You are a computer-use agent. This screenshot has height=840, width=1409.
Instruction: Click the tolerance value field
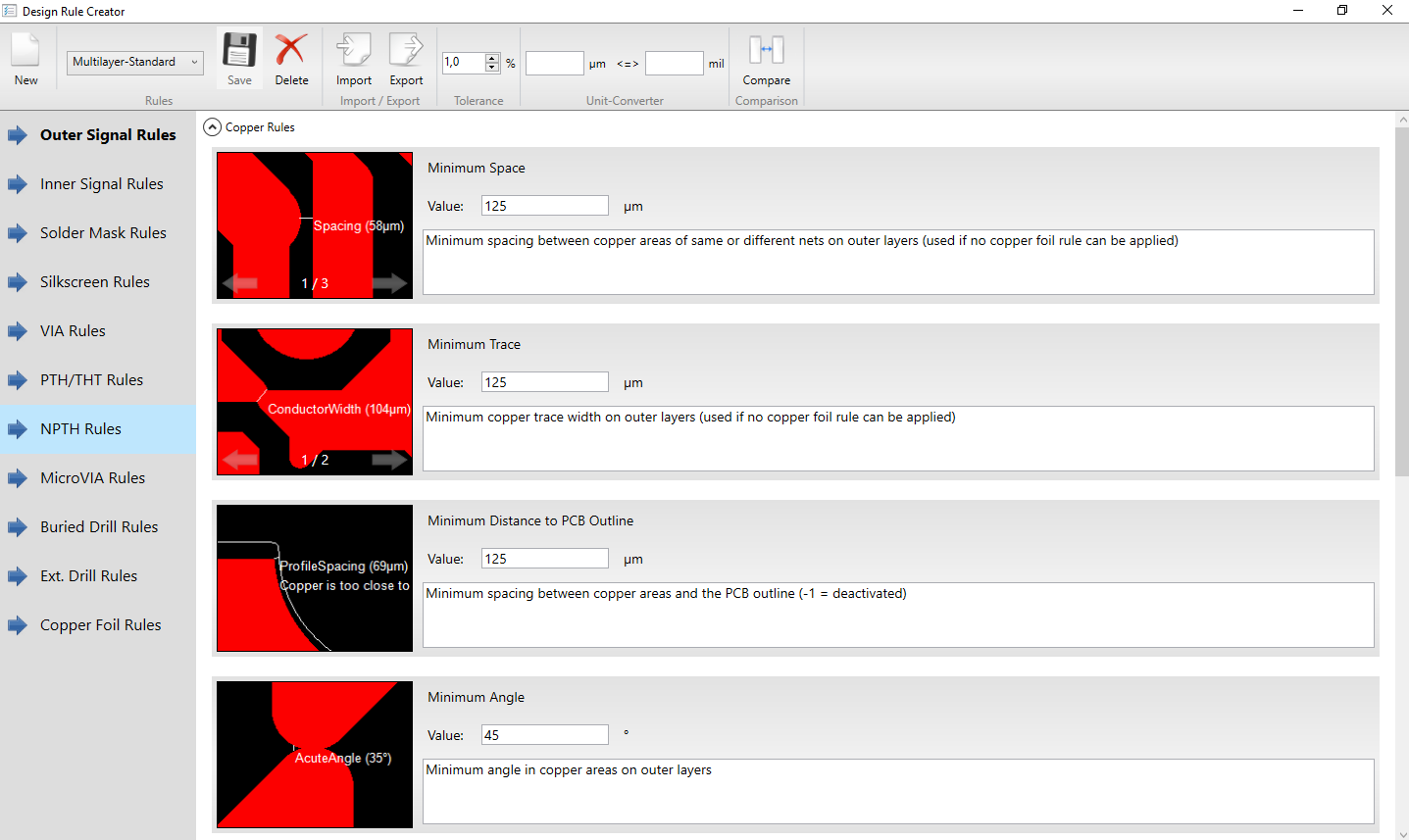pos(464,63)
